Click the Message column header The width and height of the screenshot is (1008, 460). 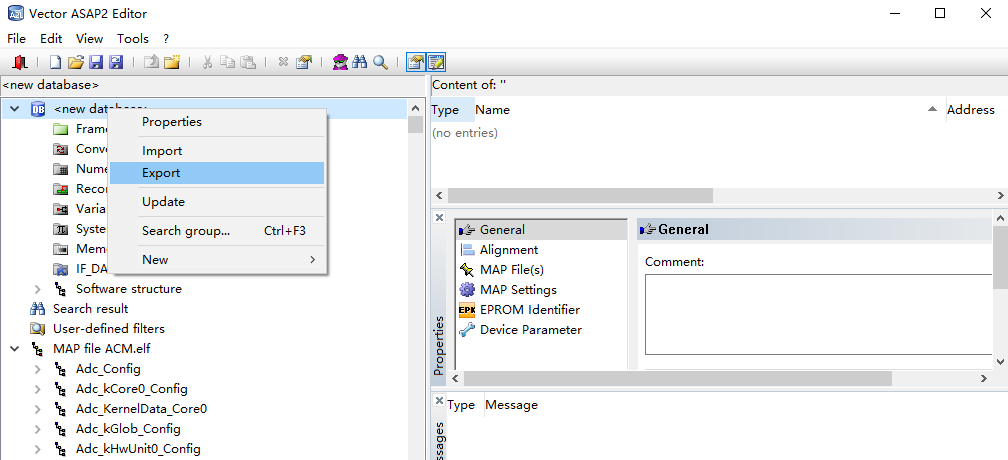(x=511, y=405)
